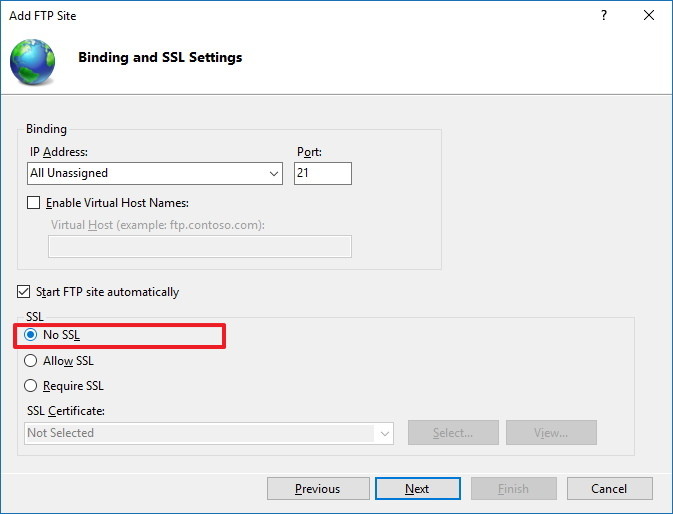The width and height of the screenshot is (673, 514).
Task: Click the View... certificate button
Action: pyautogui.click(x=551, y=432)
